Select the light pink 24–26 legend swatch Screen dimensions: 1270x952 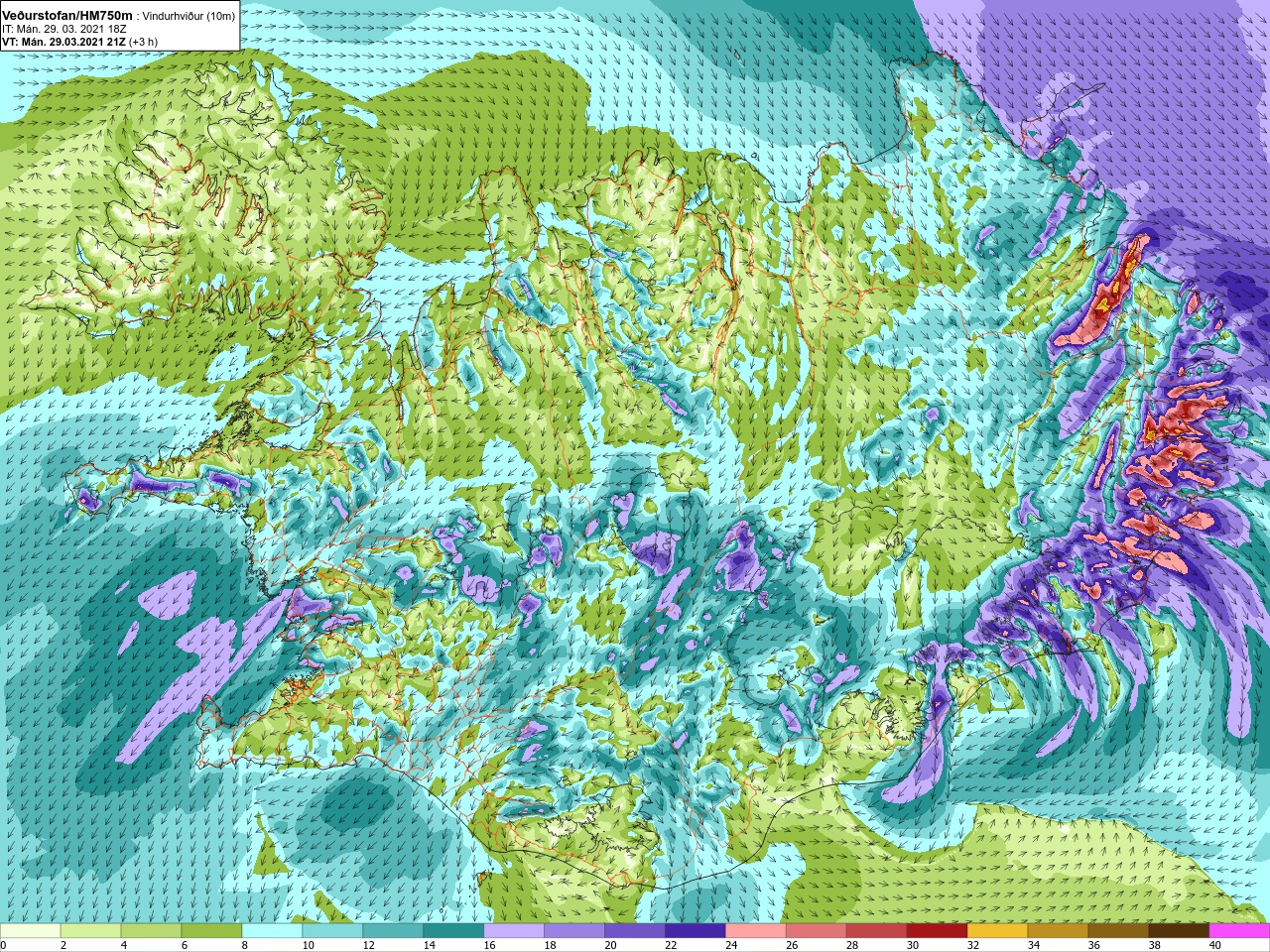point(756,930)
